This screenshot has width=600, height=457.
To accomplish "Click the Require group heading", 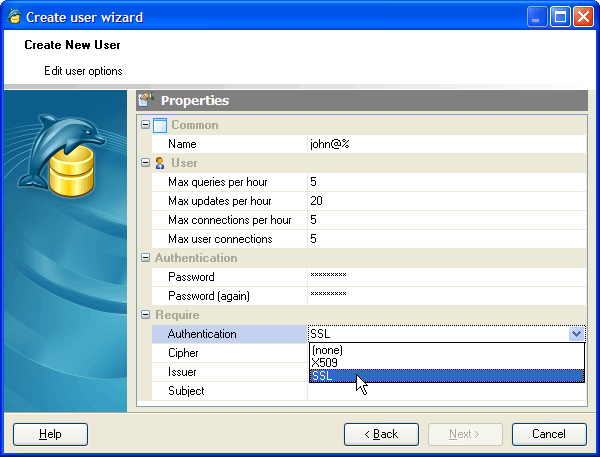I will 177,315.
